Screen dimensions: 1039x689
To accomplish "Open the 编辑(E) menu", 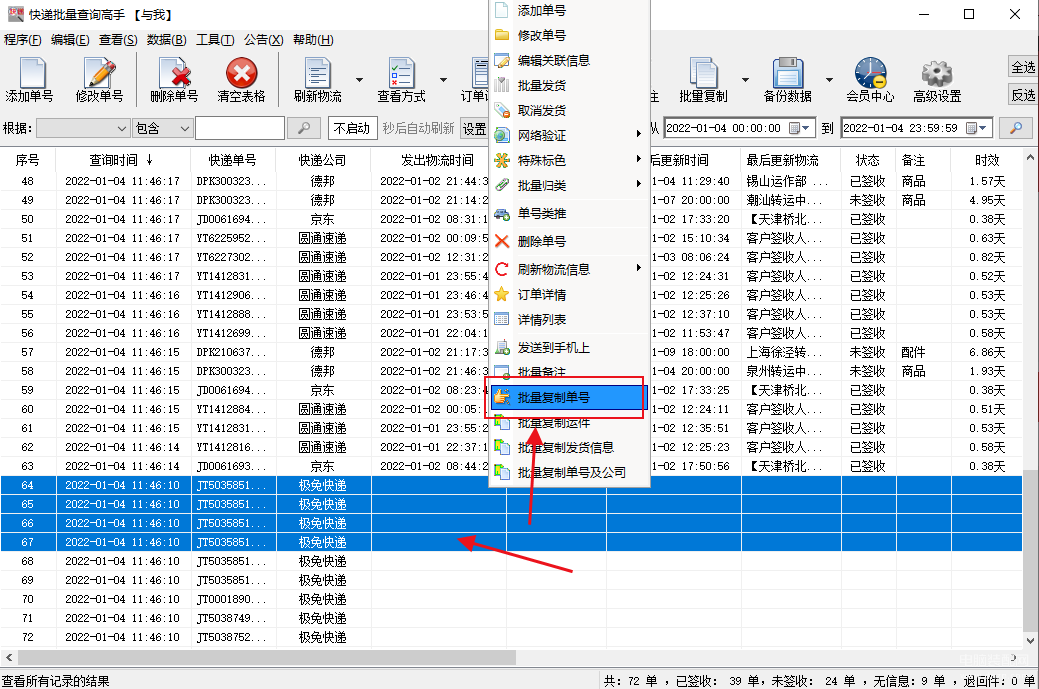I will 70,40.
